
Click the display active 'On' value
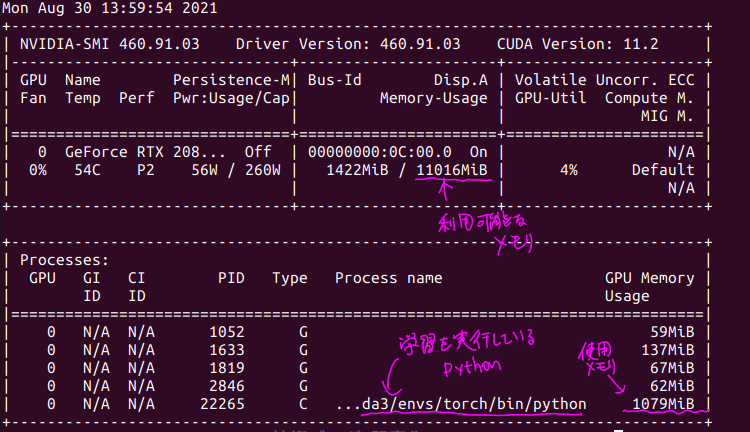(478, 152)
